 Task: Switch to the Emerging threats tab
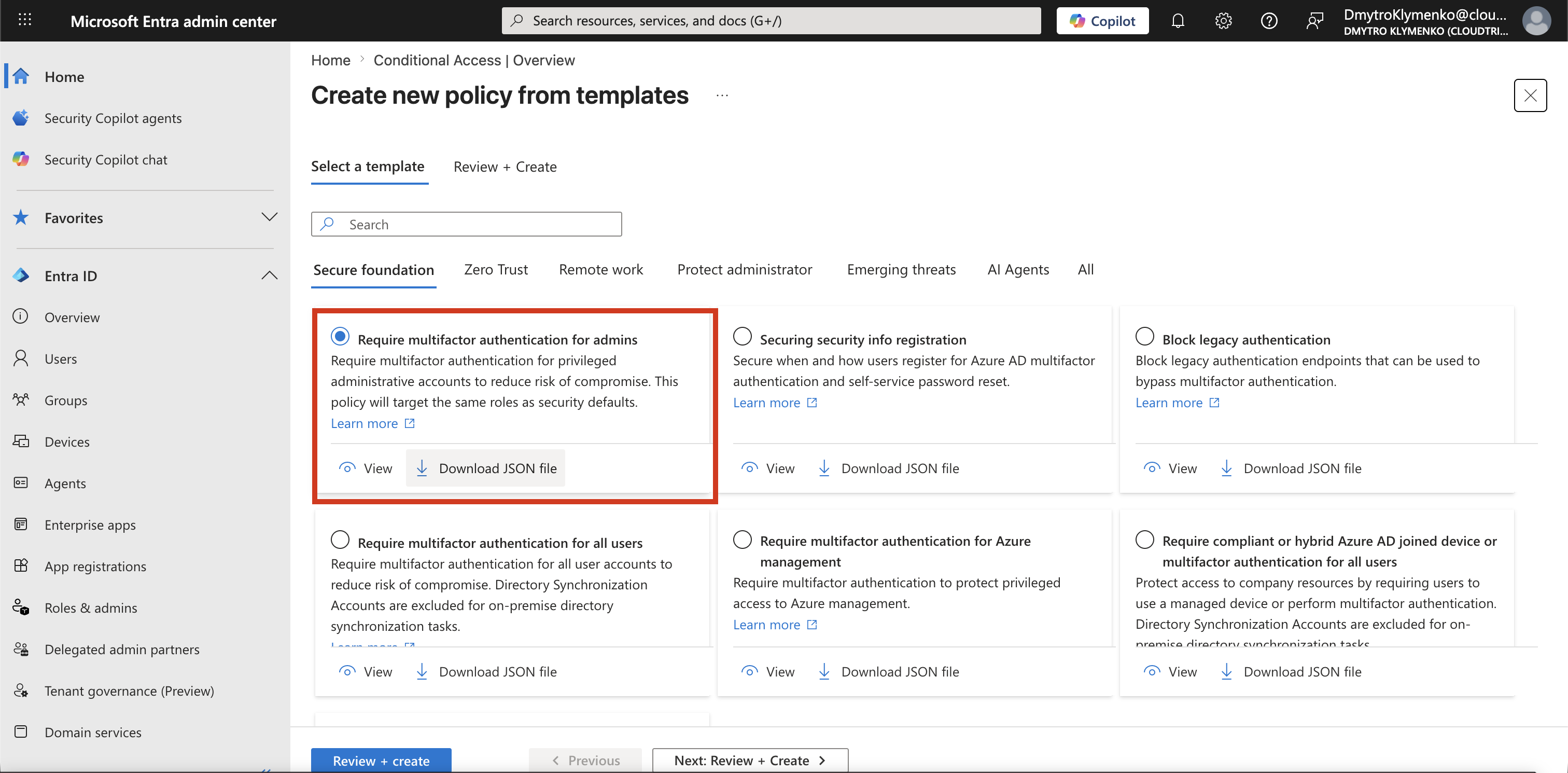901,269
